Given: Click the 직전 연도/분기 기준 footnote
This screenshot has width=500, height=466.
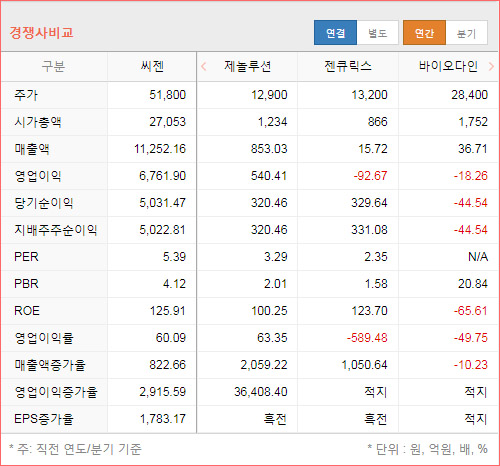Looking at the screenshot, I should [75, 449].
